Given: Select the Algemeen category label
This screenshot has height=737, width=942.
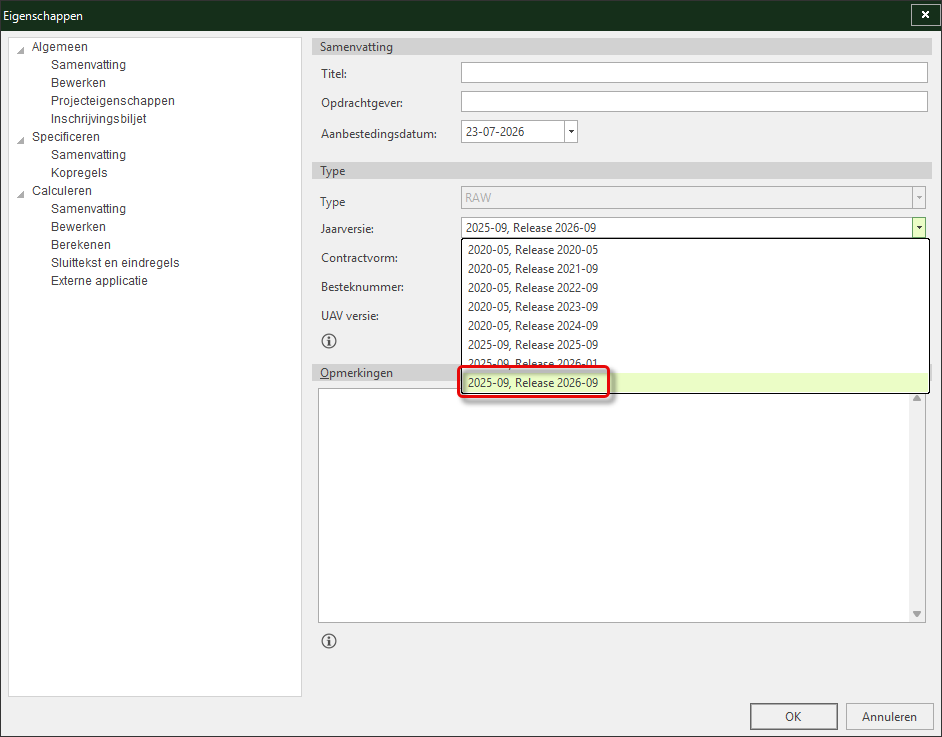Looking at the screenshot, I should 59,47.
